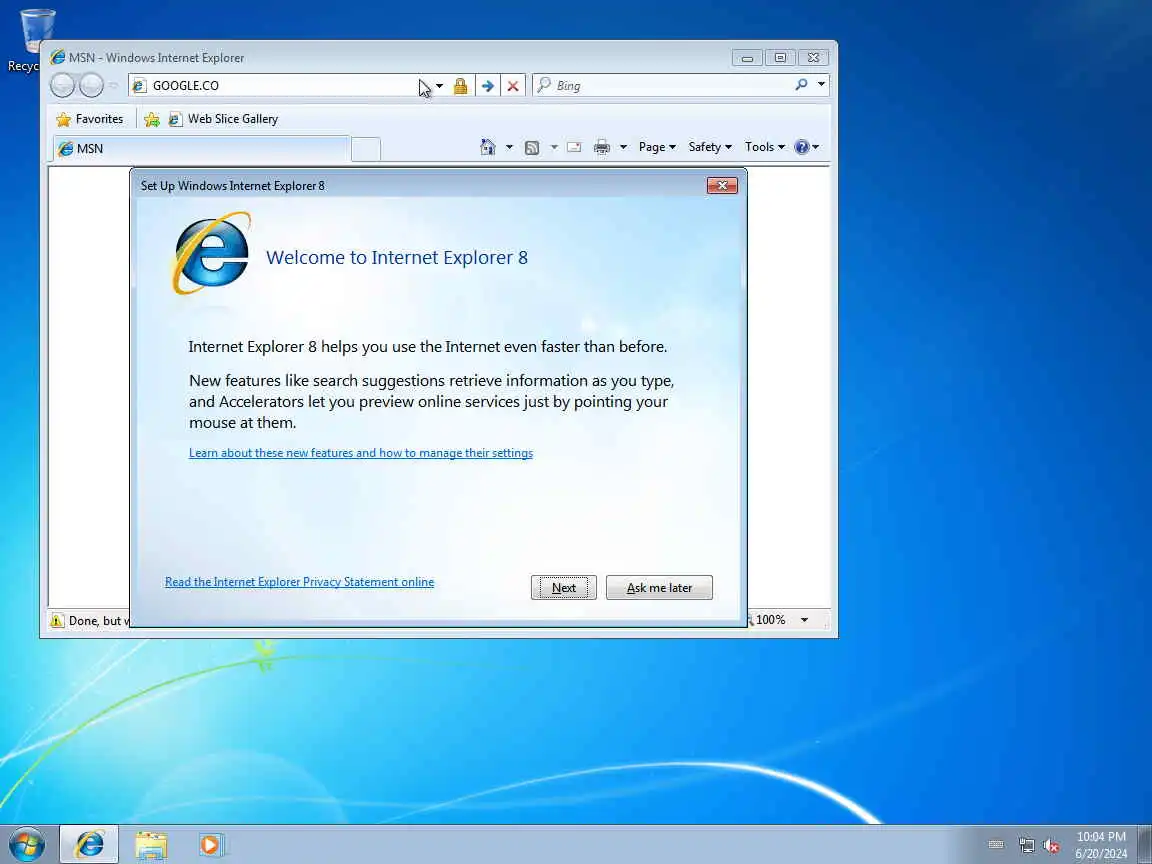The width and height of the screenshot is (1152, 864).
Task: Expand the Print options dropdown arrow
Action: [623, 147]
